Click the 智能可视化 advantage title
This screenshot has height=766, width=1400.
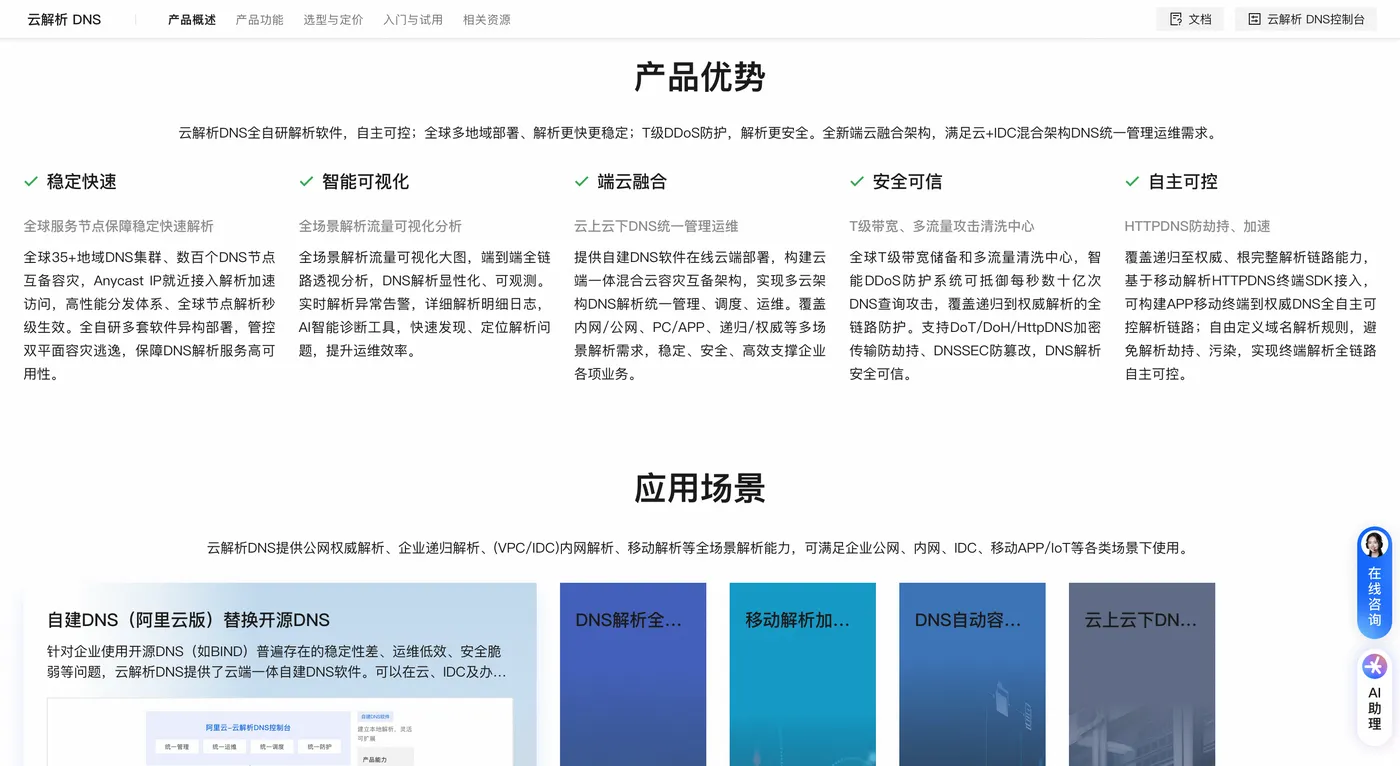click(x=365, y=181)
